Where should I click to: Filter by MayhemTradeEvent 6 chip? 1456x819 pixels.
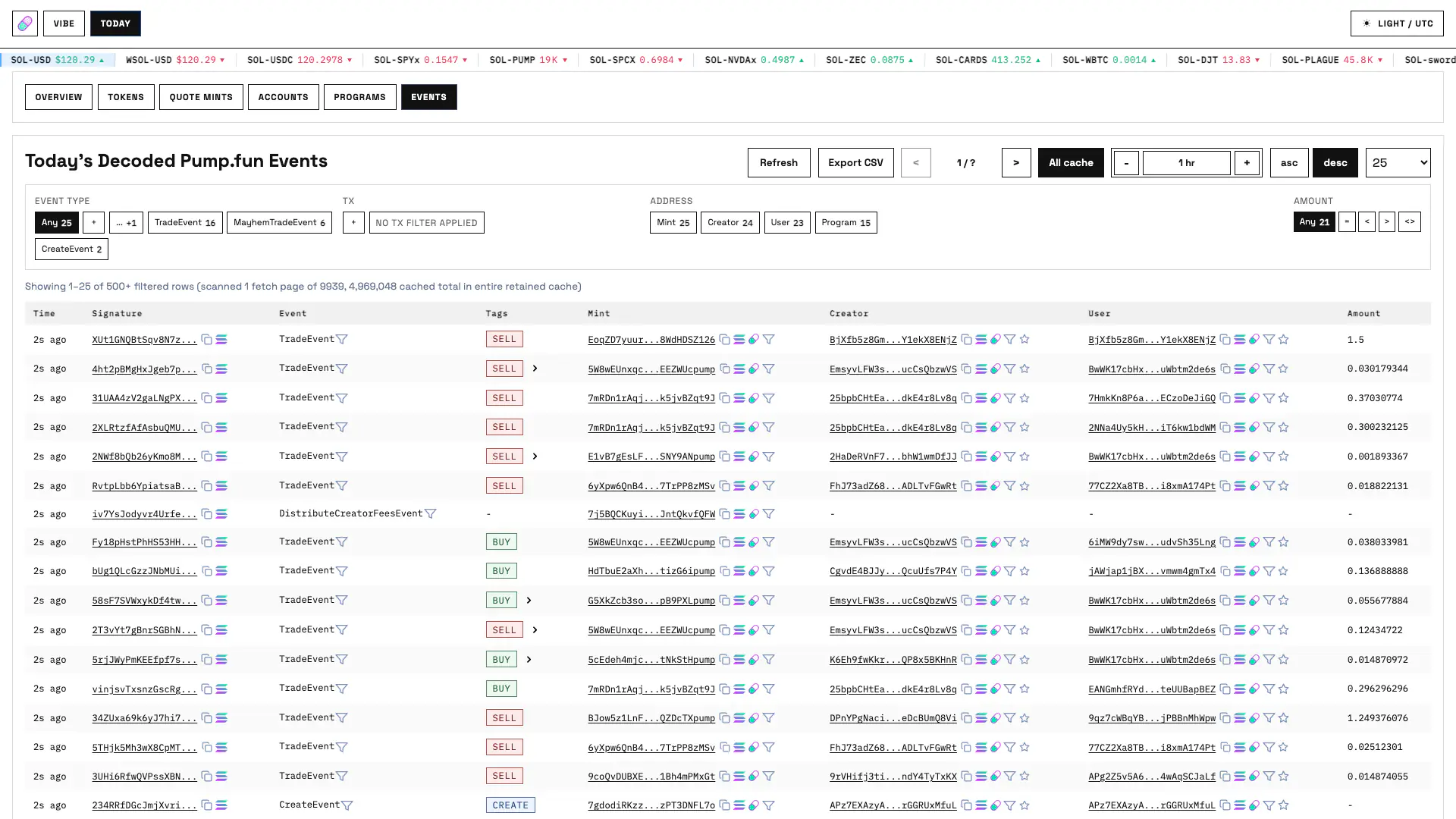(x=279, y=222)
